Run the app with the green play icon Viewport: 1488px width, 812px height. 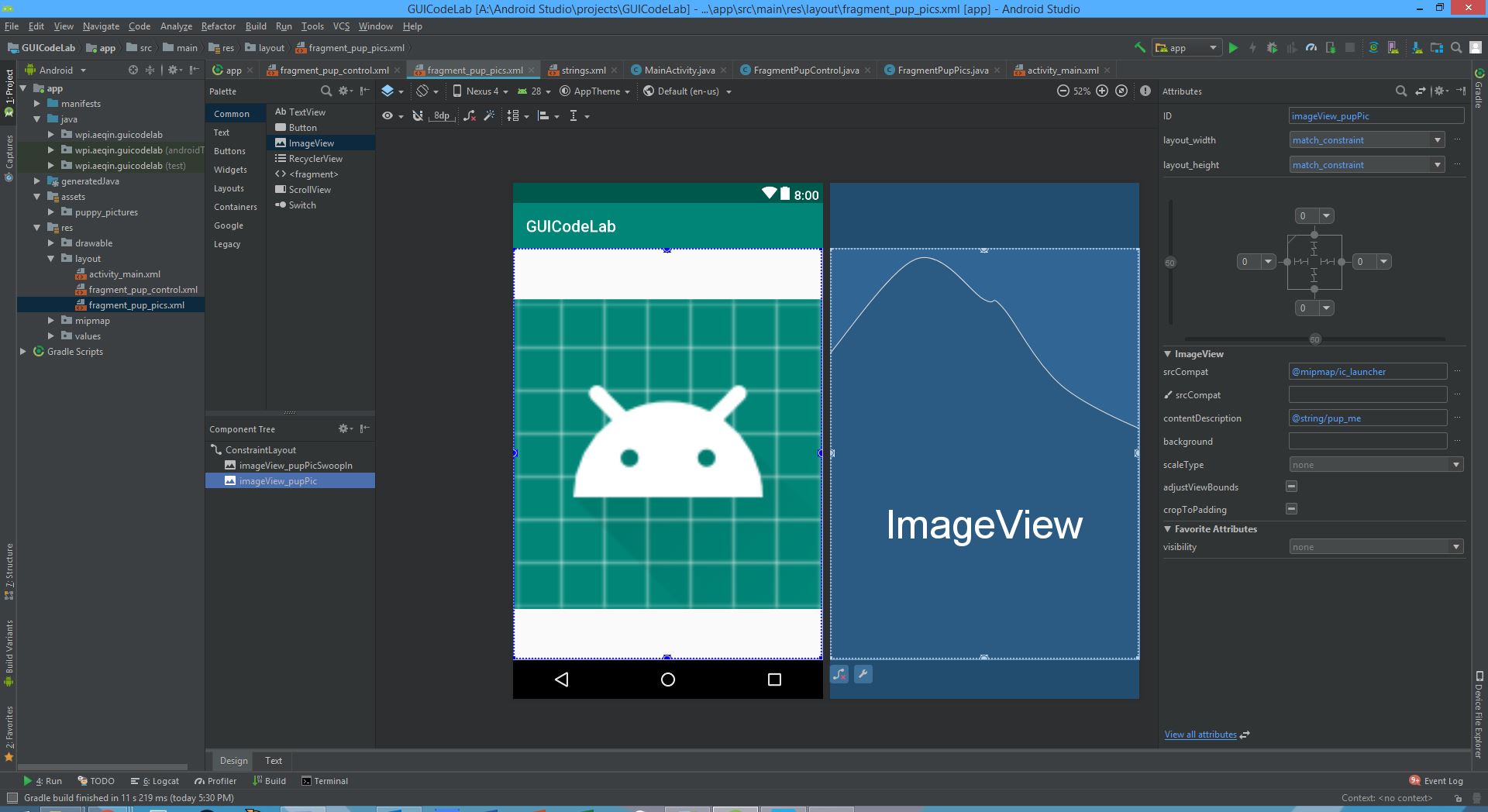1233,47
